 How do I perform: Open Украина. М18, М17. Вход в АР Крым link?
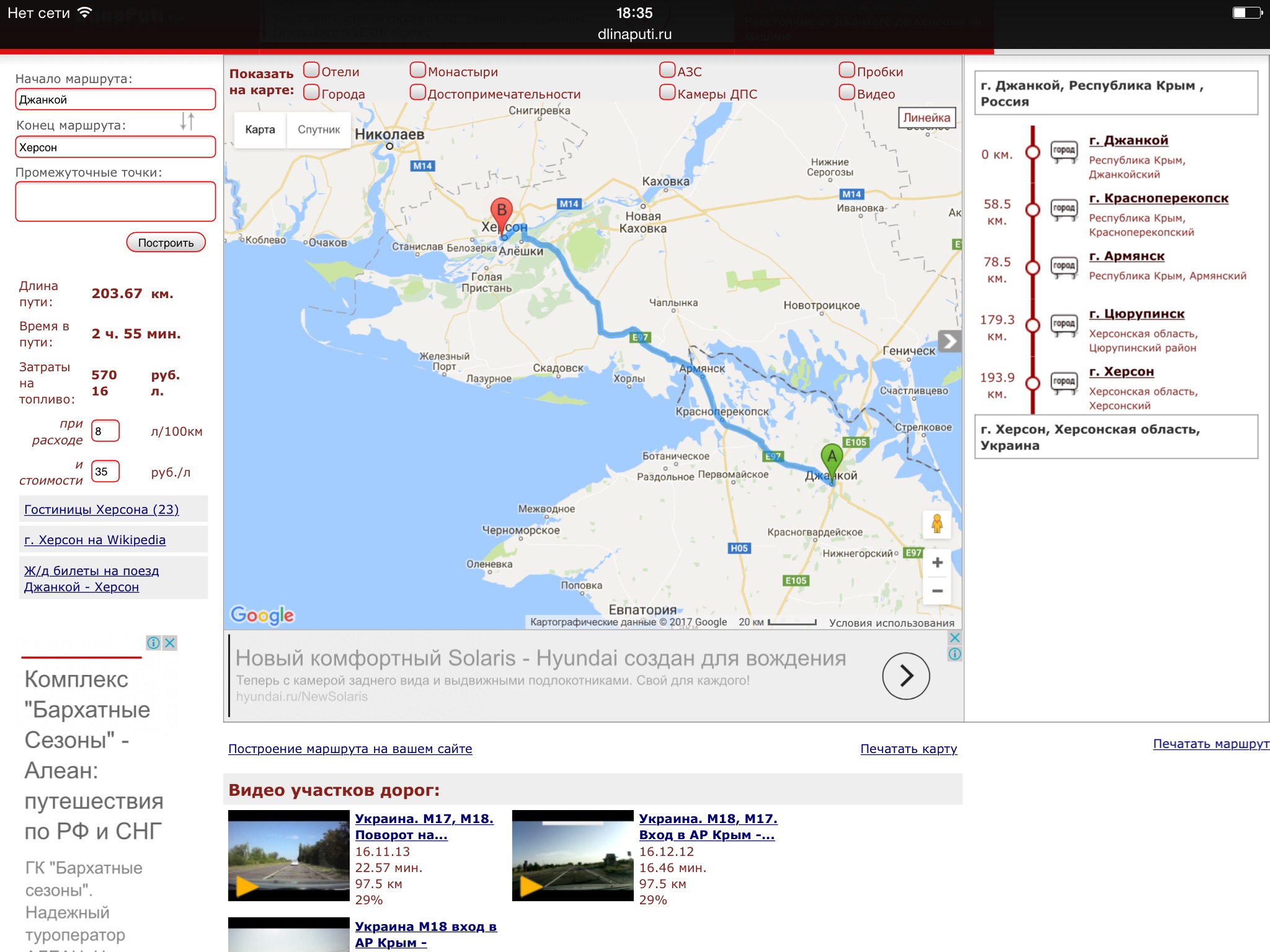pyautogui.click(x=708, y=827)
